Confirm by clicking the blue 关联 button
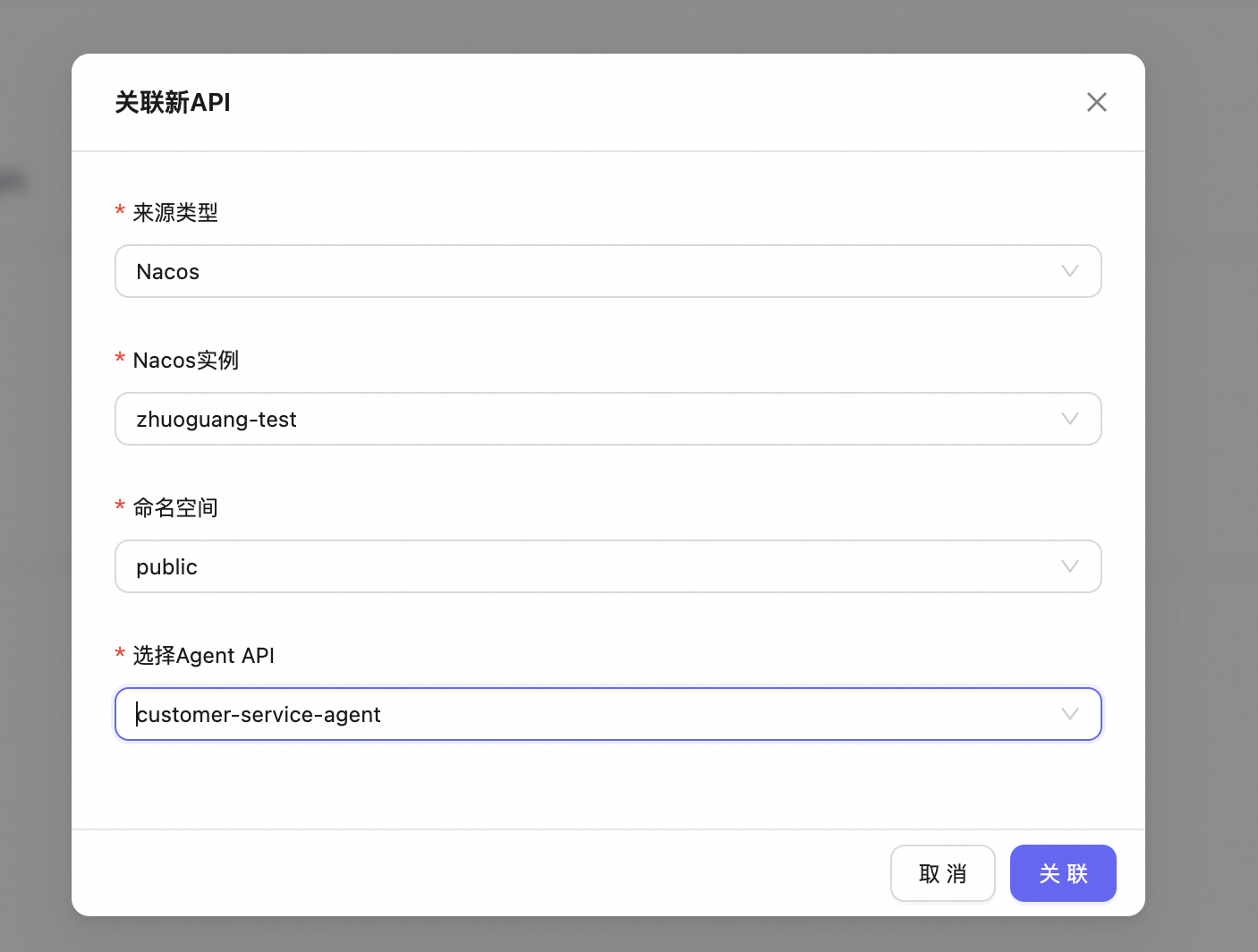Image resolution: width=1258 pixels, height=952 pixels. (x=1063, y=873)
